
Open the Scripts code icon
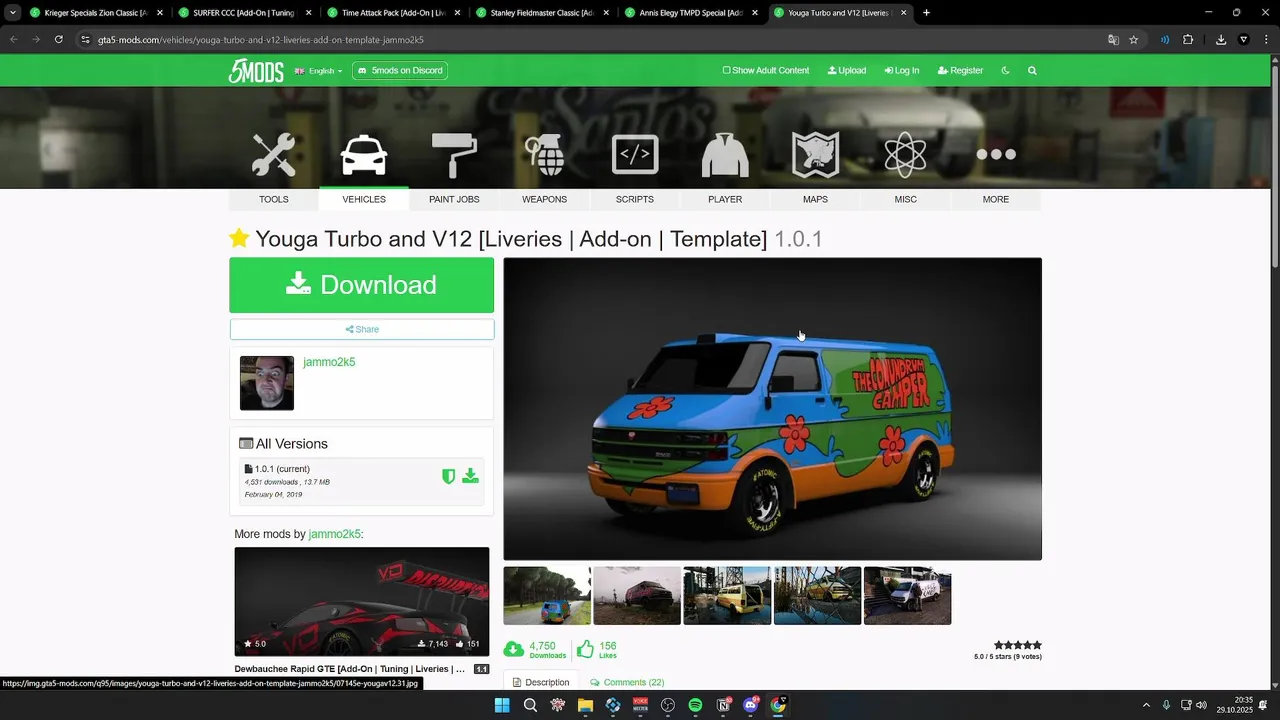635,155
